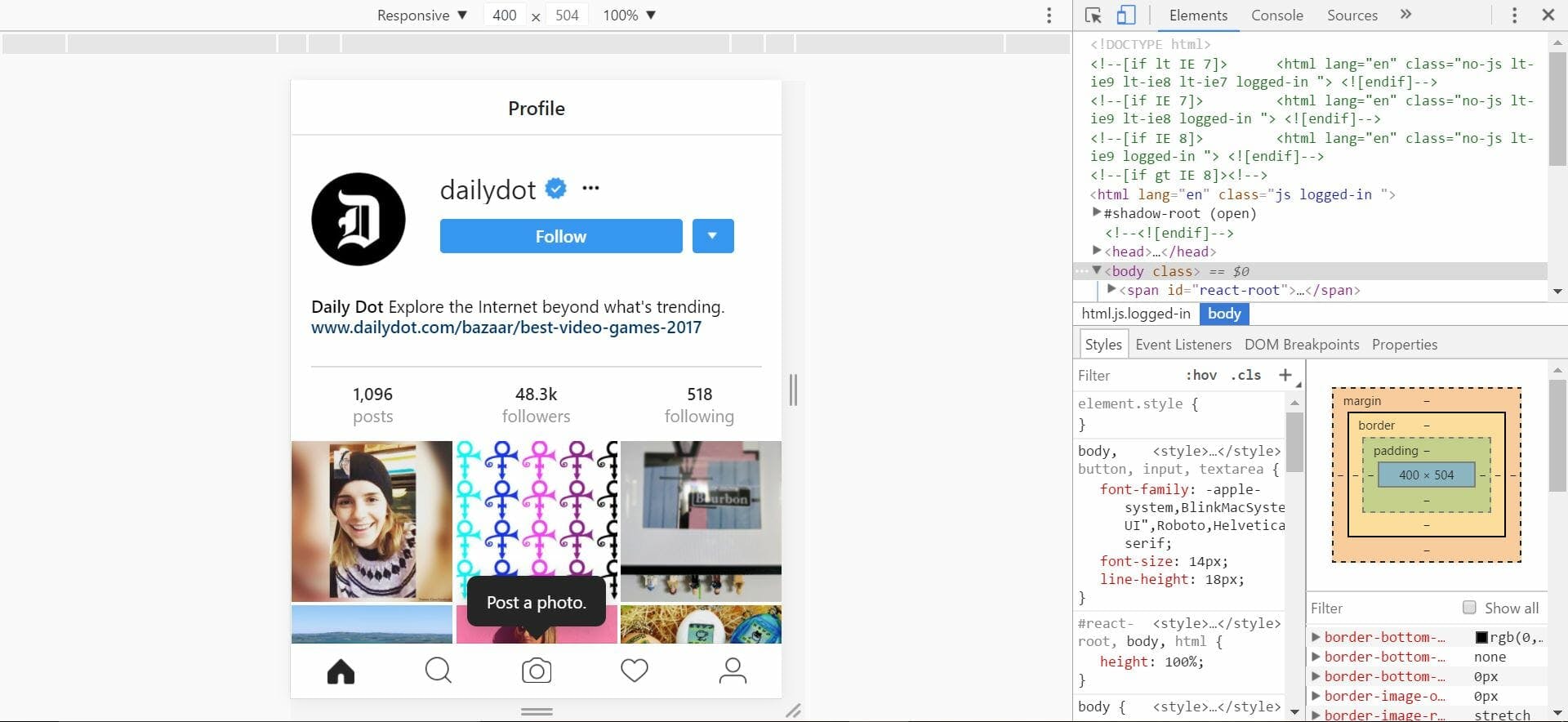Close the DevTools panel
The height and width of the screenshot is (722, 1568).
point(1548,15)
